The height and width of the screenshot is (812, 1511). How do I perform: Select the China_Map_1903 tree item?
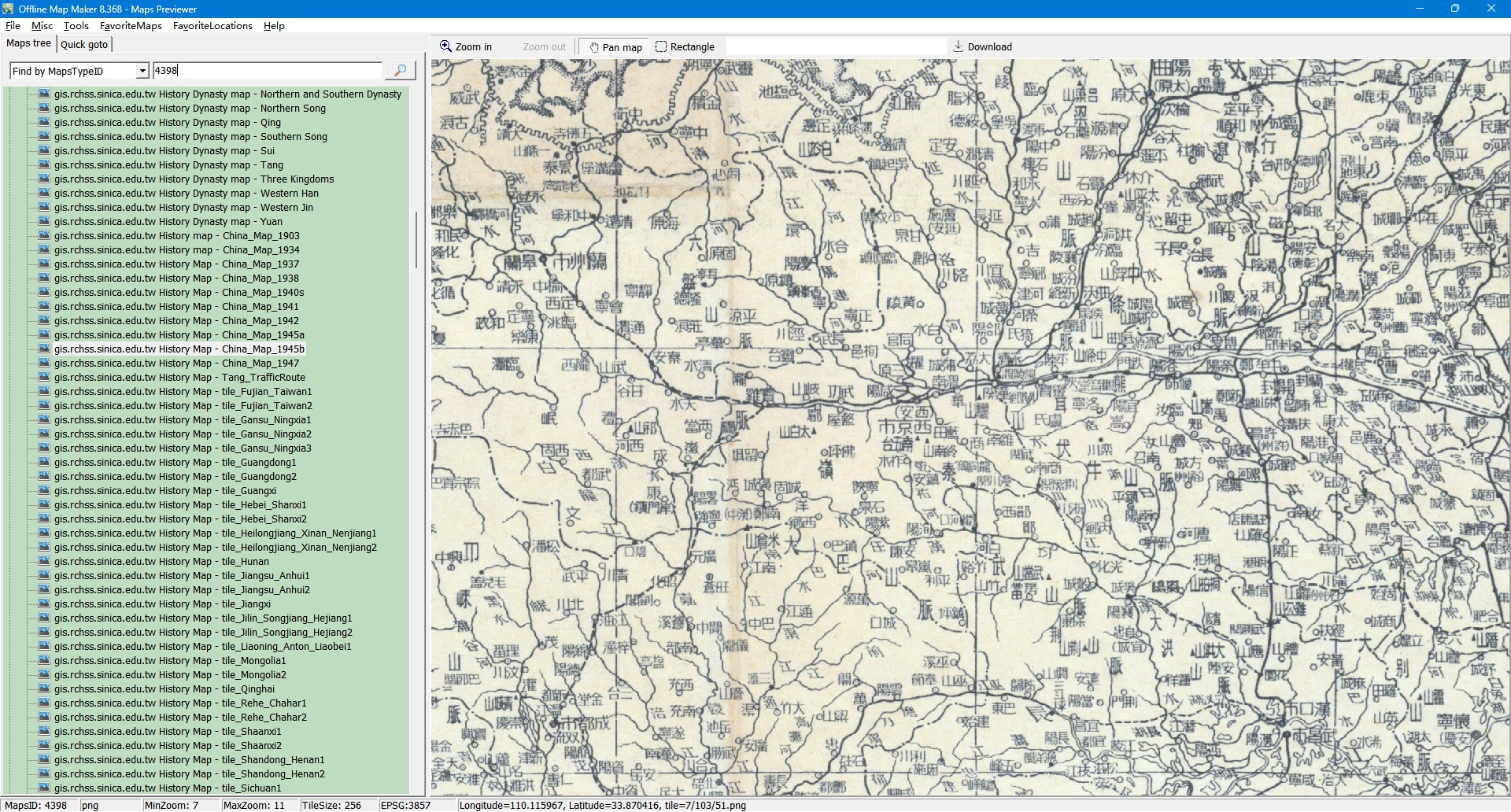[x=176, y=236]
